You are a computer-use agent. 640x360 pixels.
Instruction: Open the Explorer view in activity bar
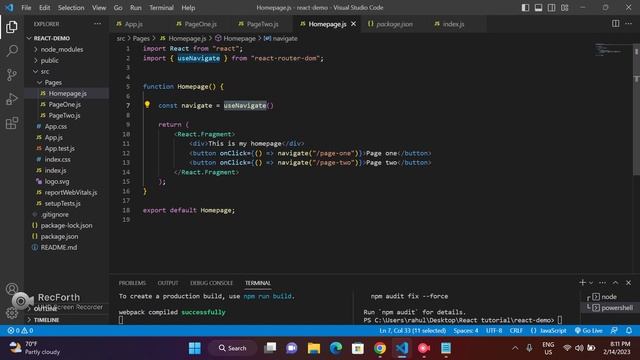click(x=12, y=27)
